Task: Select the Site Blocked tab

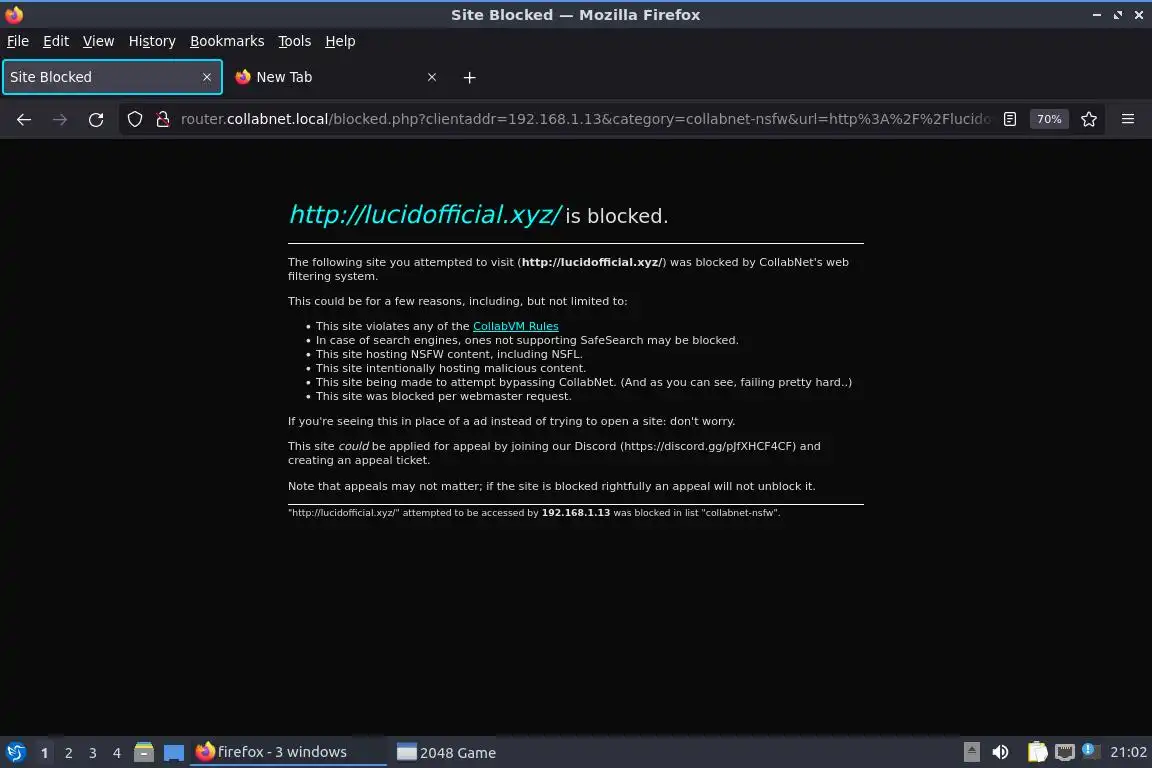Action: [112, 77]
